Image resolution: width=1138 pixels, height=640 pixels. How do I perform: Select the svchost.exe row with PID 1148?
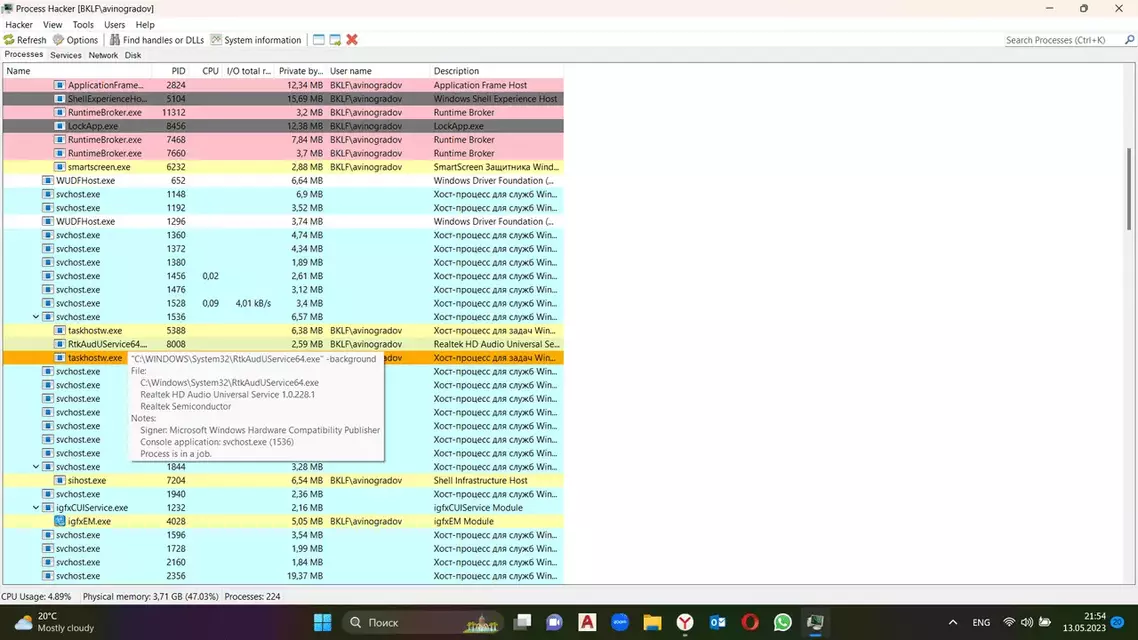tap(283, 194)
